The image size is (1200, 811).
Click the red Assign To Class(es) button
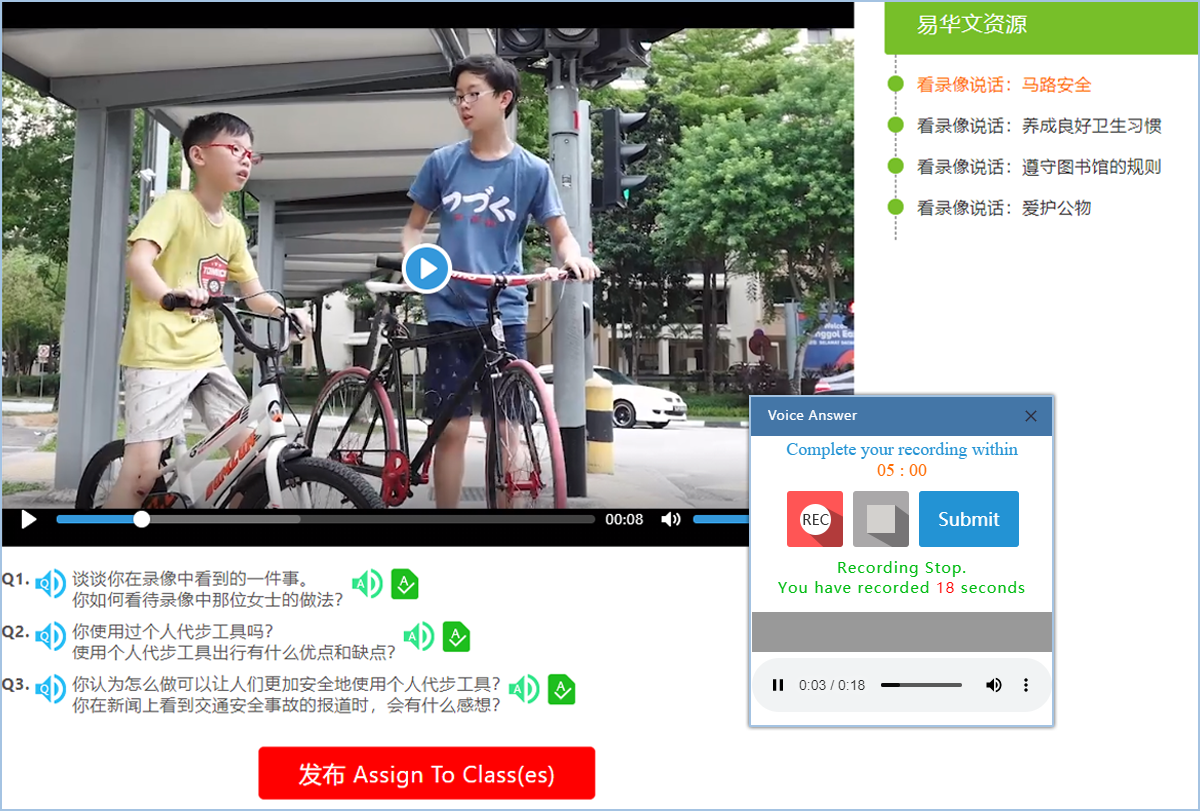pyautogui.click(x=426, y=774)
